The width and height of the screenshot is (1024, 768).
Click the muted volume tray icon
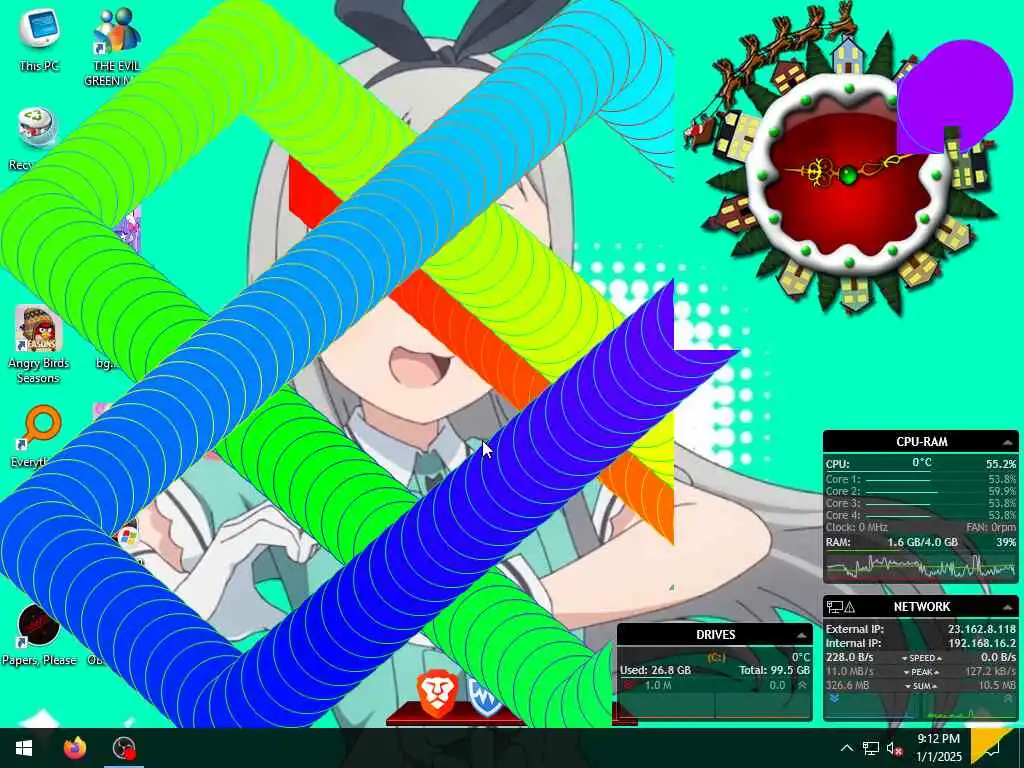coord(894,749)
